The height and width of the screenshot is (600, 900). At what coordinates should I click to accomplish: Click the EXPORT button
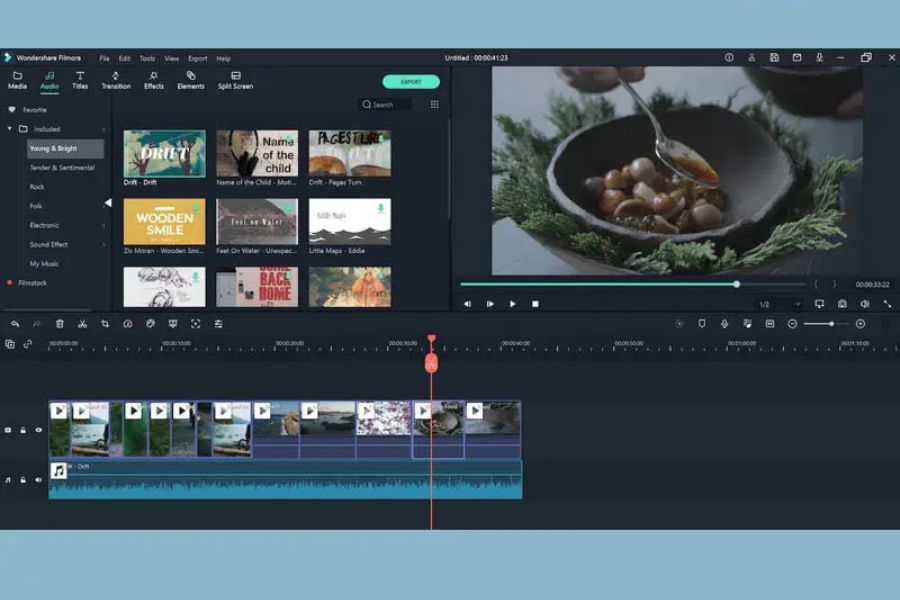[411, 82]
